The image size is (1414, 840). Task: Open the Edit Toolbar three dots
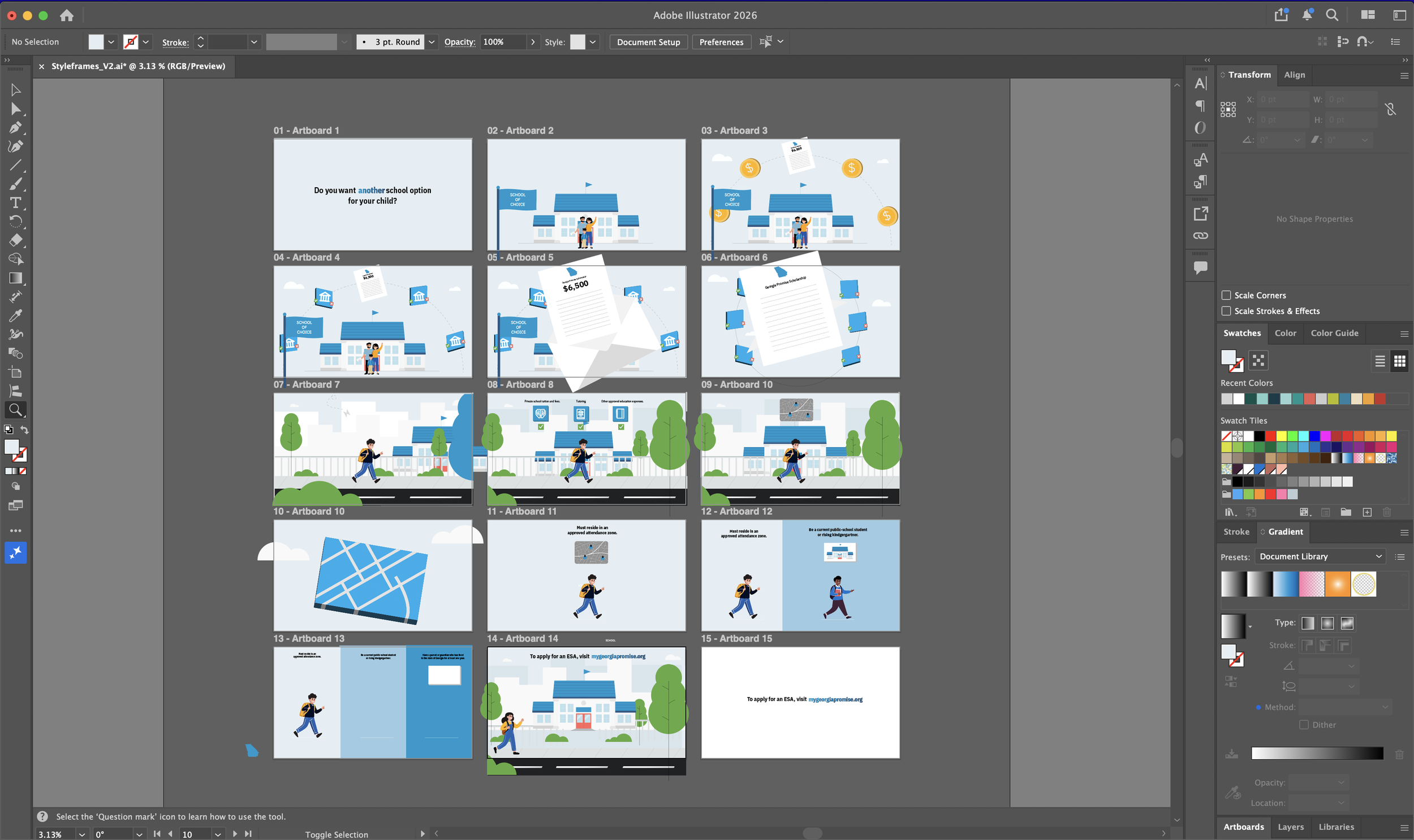point(16,530)
